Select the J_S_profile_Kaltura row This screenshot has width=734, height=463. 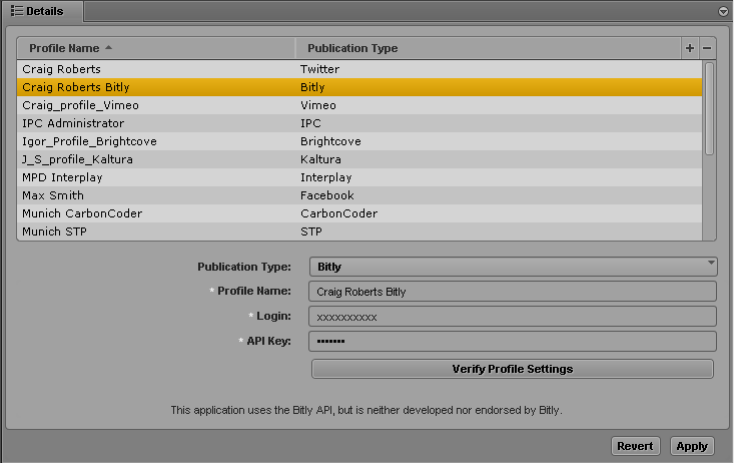(360, 159)
